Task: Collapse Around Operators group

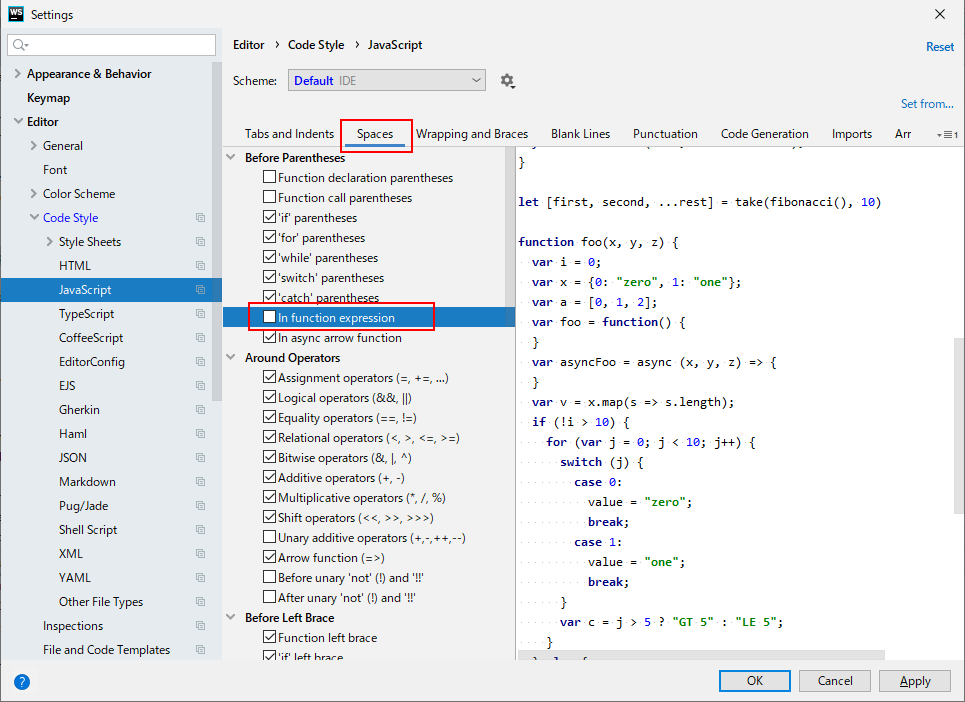Action: pyautogui.click(x=231, y=357)
